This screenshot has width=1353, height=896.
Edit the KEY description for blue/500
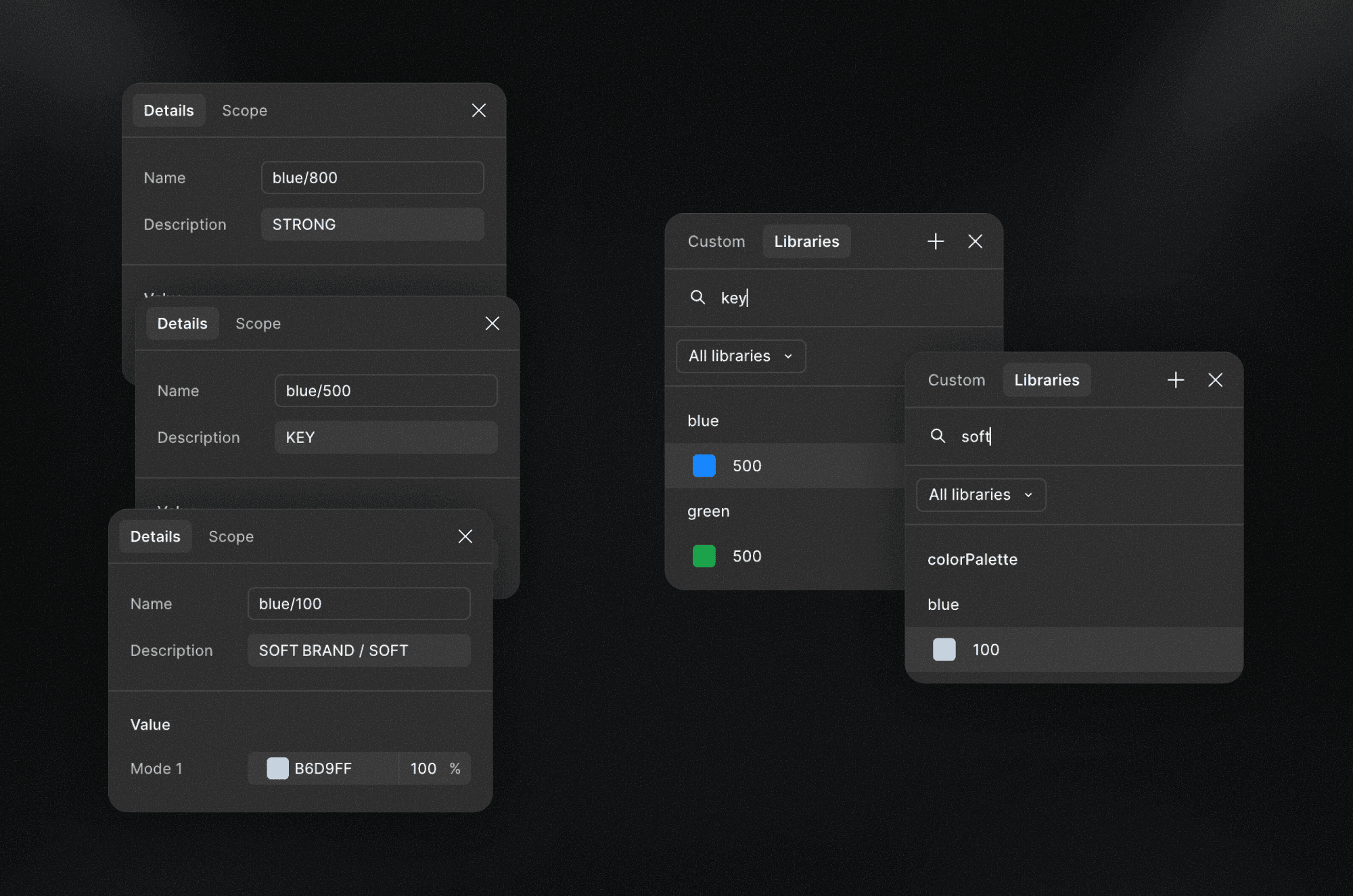(x=386, y=437)
